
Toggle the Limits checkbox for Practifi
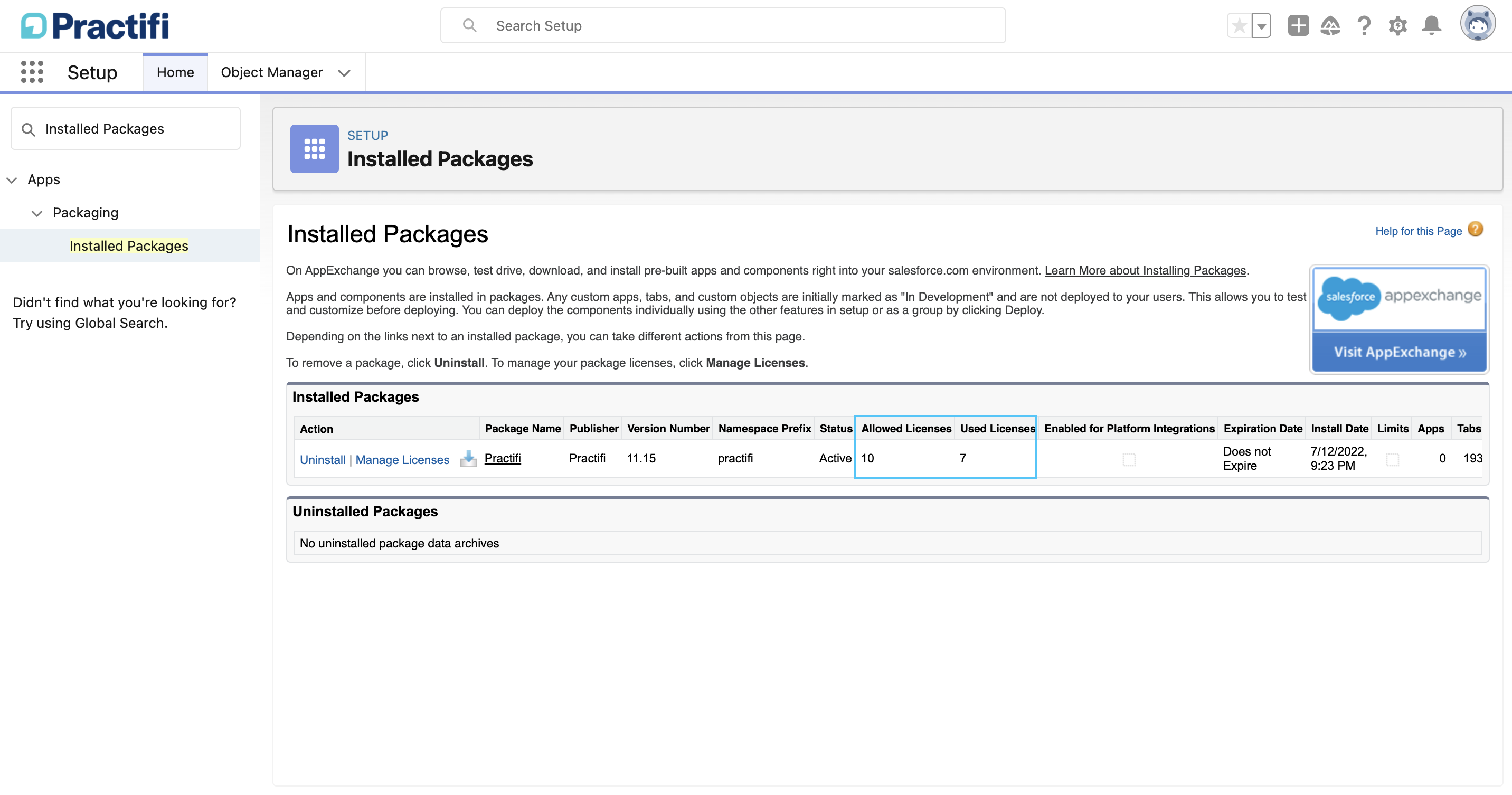pyautogui.click(x=1392, y=459)
